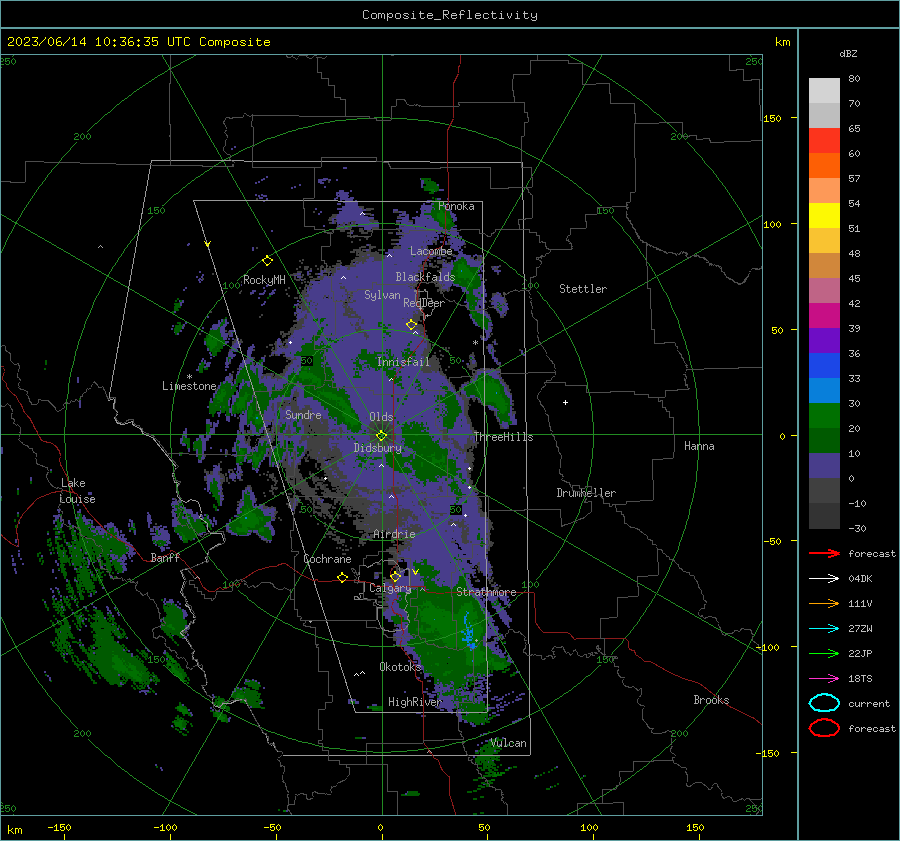Click the Vulcan town label

509,743
